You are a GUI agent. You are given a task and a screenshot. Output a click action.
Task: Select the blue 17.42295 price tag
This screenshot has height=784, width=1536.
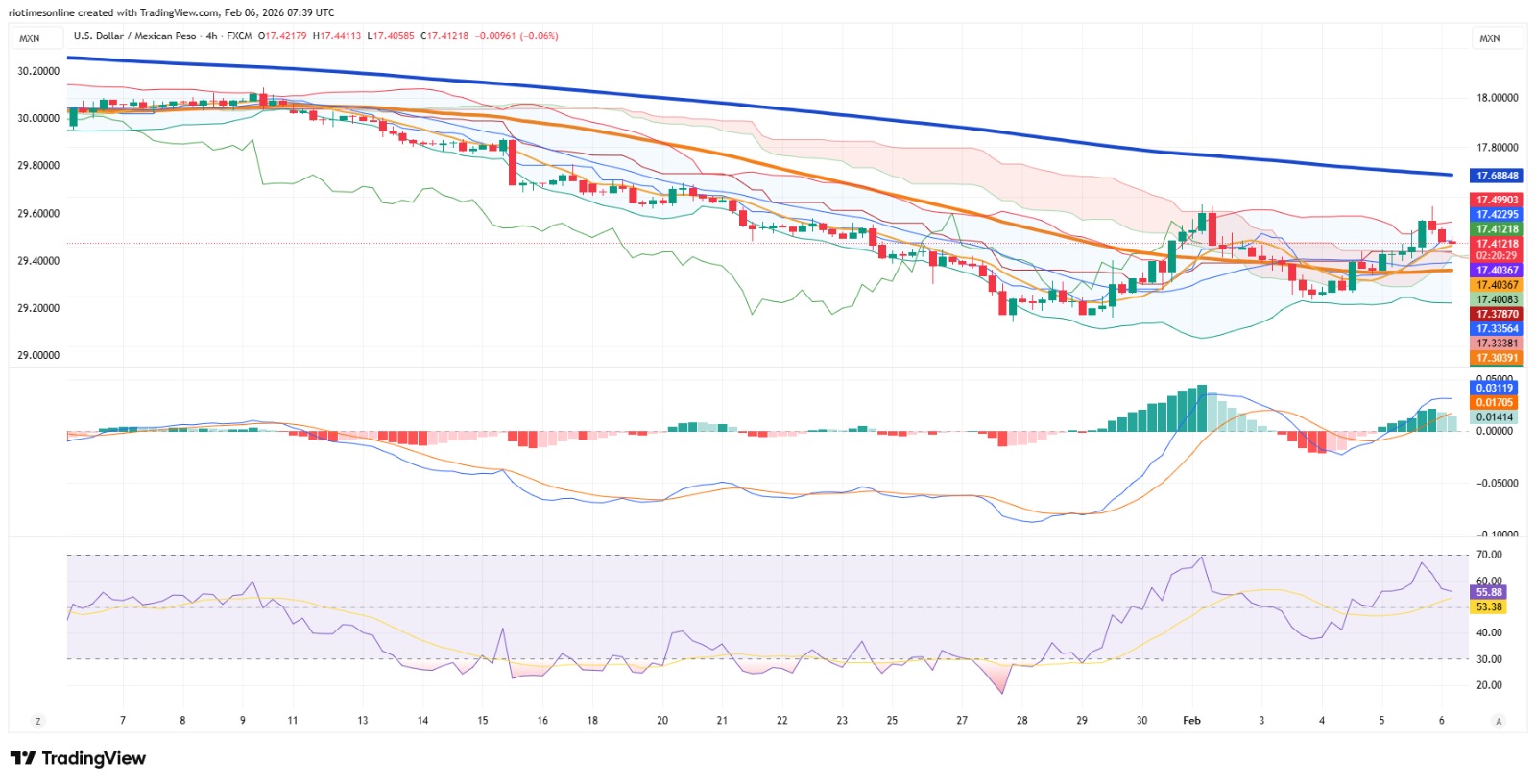coord(1497,214)
